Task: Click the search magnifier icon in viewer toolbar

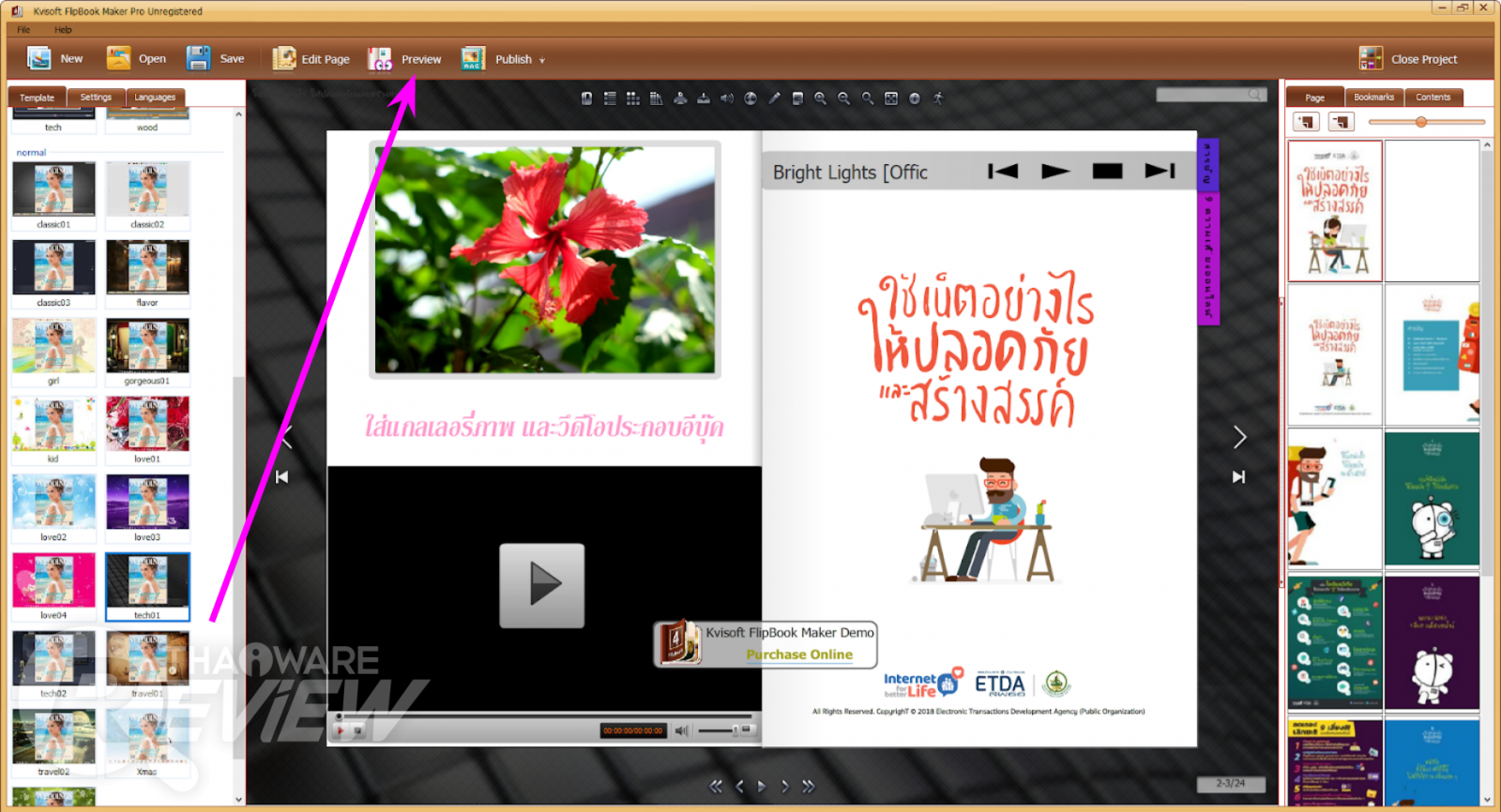Action: [868, 98]
